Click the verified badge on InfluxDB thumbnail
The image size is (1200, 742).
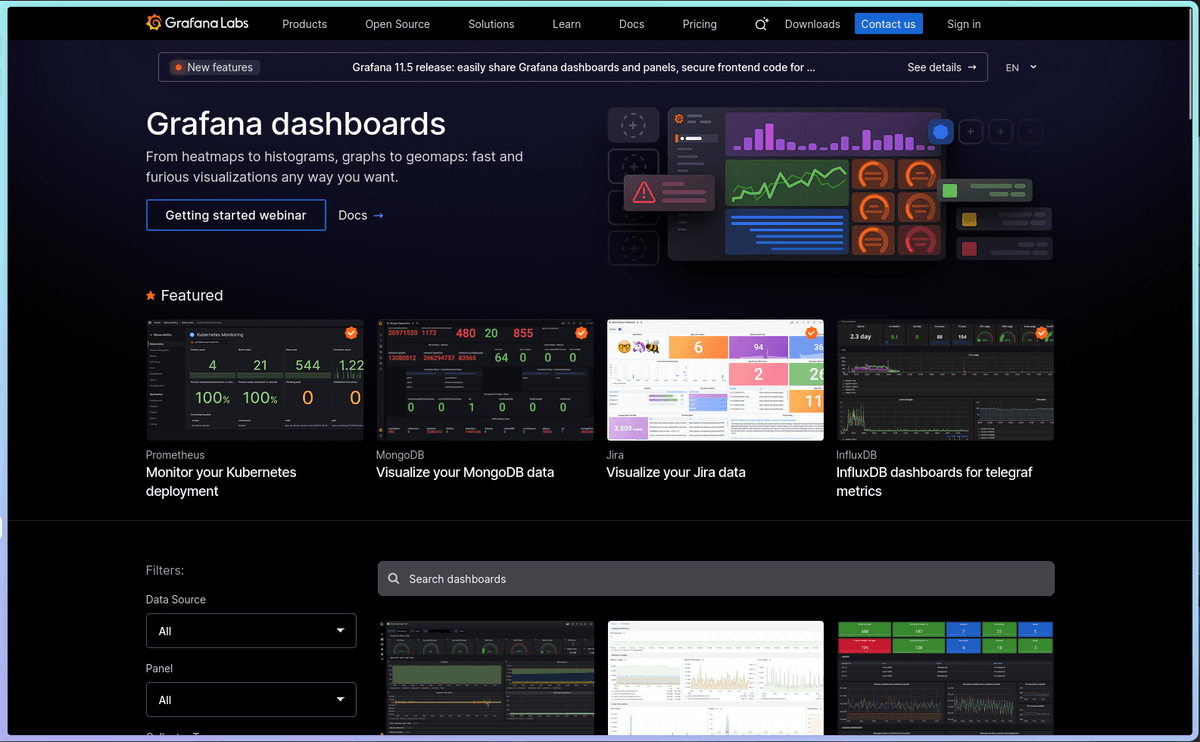pos(1041,333)
